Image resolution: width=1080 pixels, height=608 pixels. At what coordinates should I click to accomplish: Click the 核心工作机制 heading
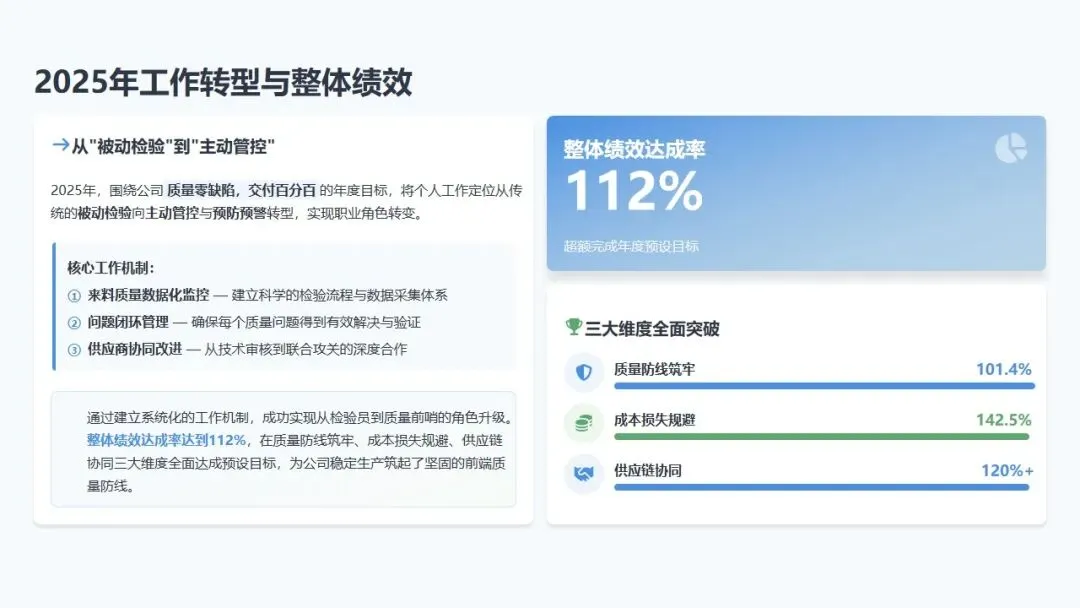111,268
